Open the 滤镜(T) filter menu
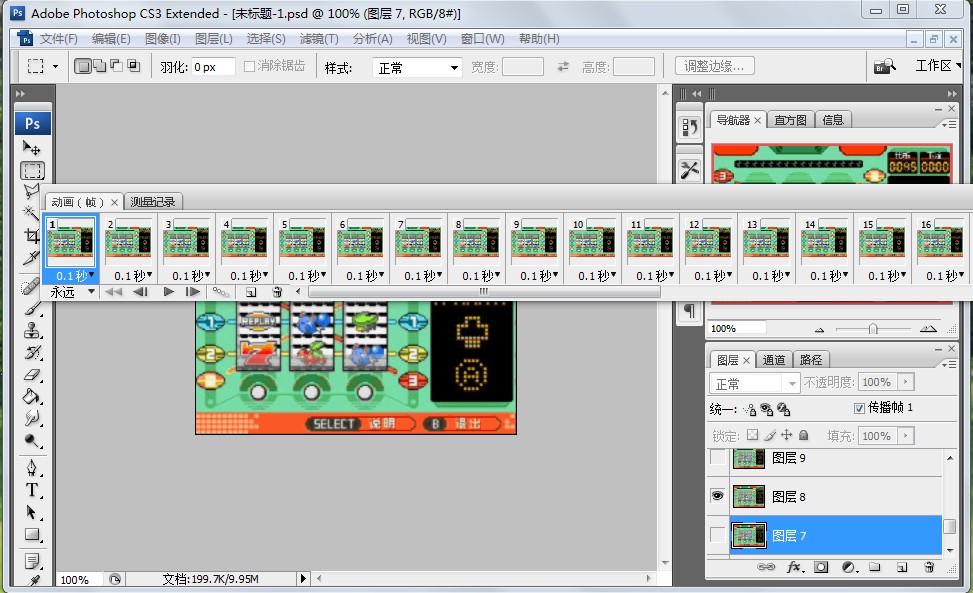This screenshot has width=973, height=593. point(319,39)
